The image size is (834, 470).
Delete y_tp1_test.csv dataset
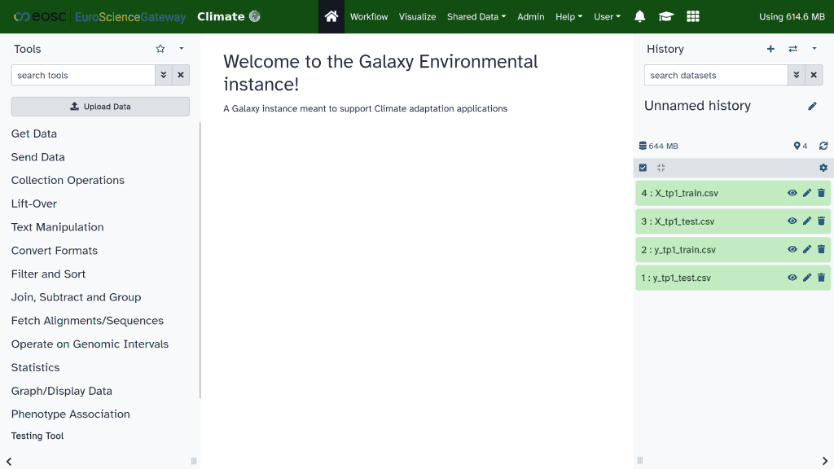click(x=821, y=278)
